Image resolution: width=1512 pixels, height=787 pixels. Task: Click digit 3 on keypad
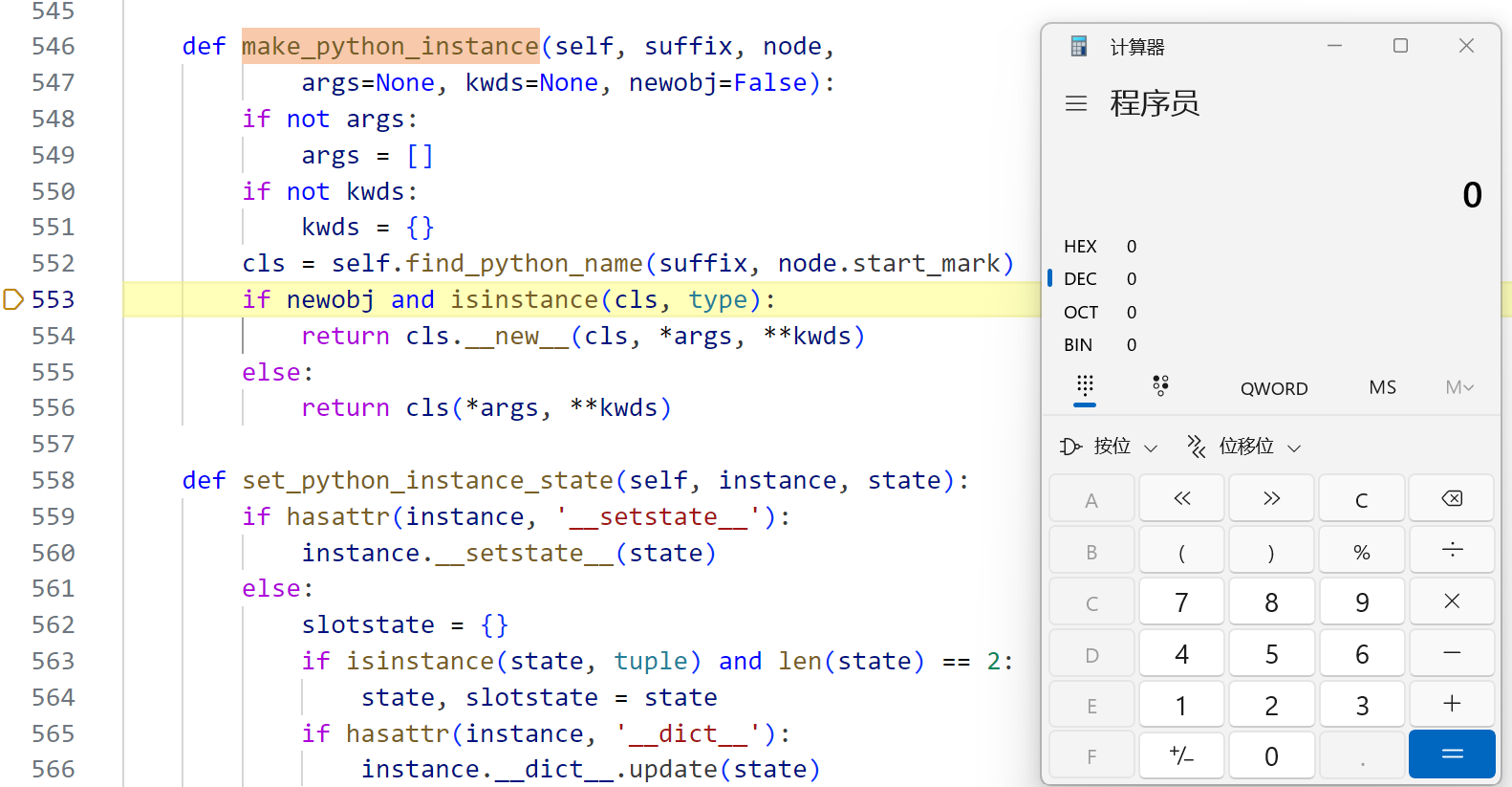[1362, 705]
